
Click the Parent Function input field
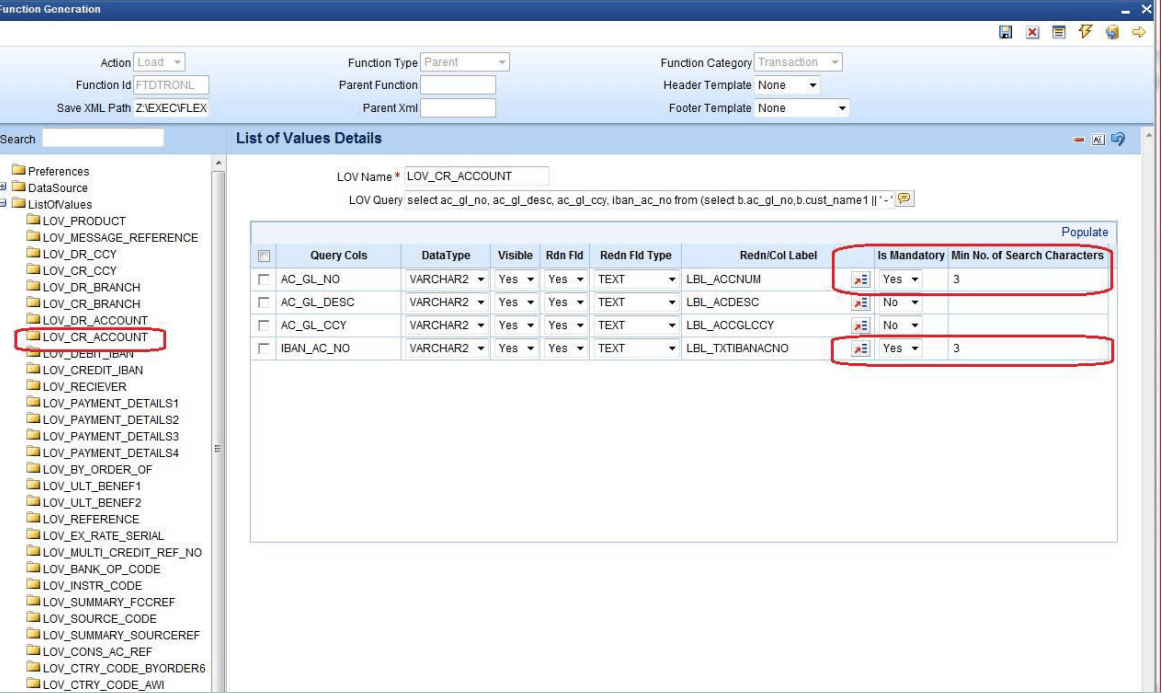pyautogui.click(x=458, y=85)
